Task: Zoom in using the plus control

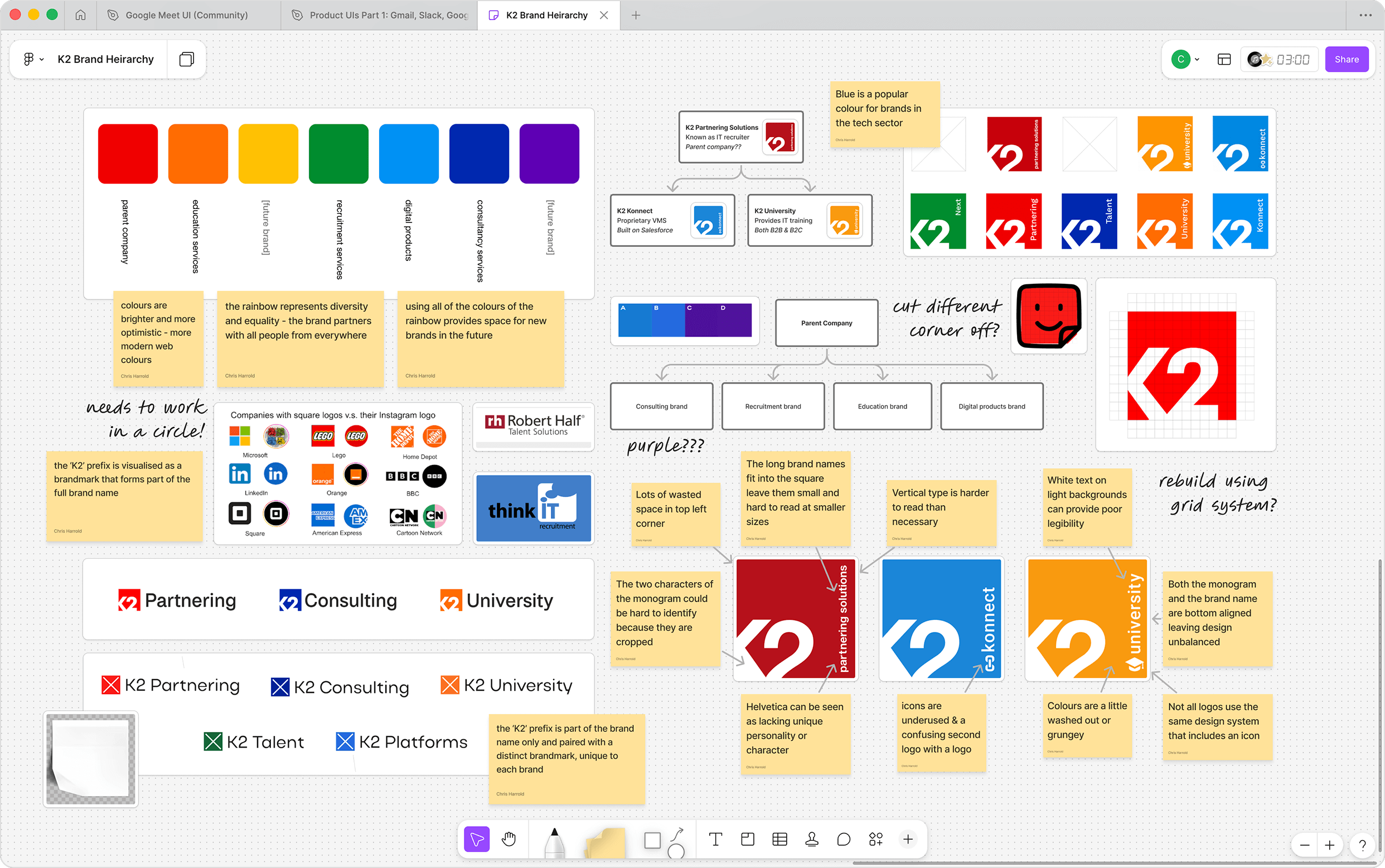Action: point(1330,845)
